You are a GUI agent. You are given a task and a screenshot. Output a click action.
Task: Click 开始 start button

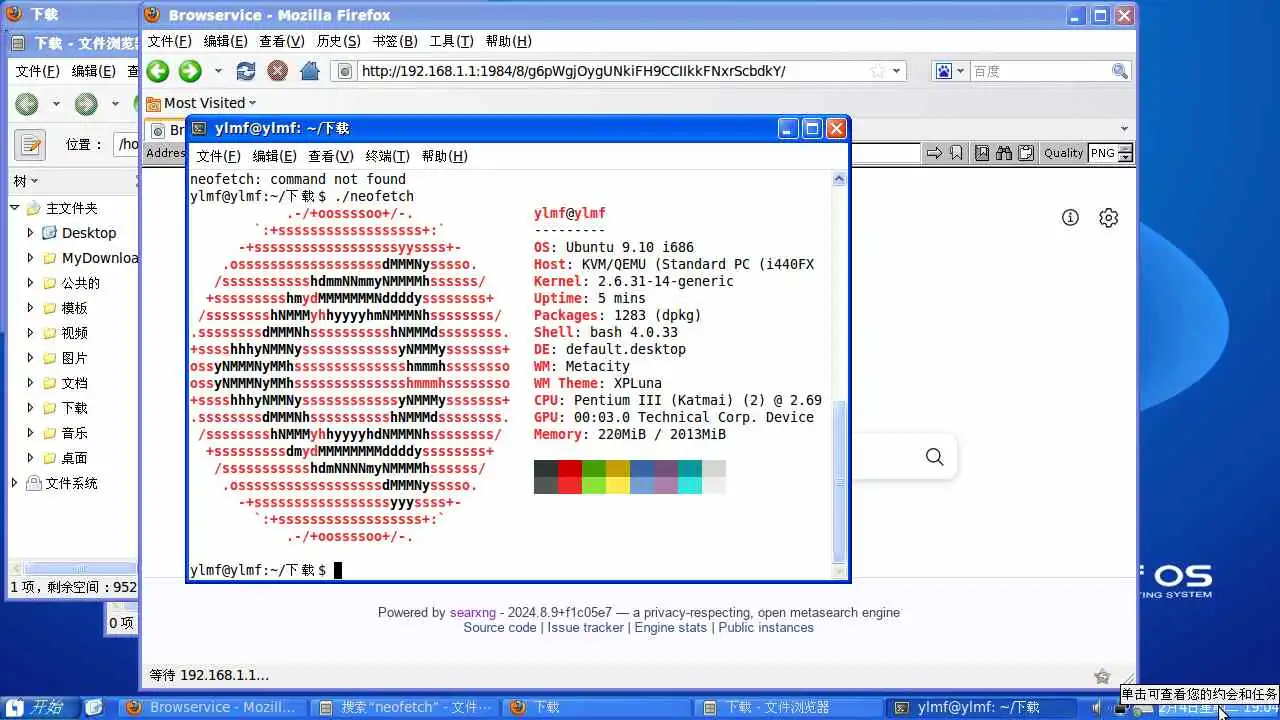(x=38, y=707)
